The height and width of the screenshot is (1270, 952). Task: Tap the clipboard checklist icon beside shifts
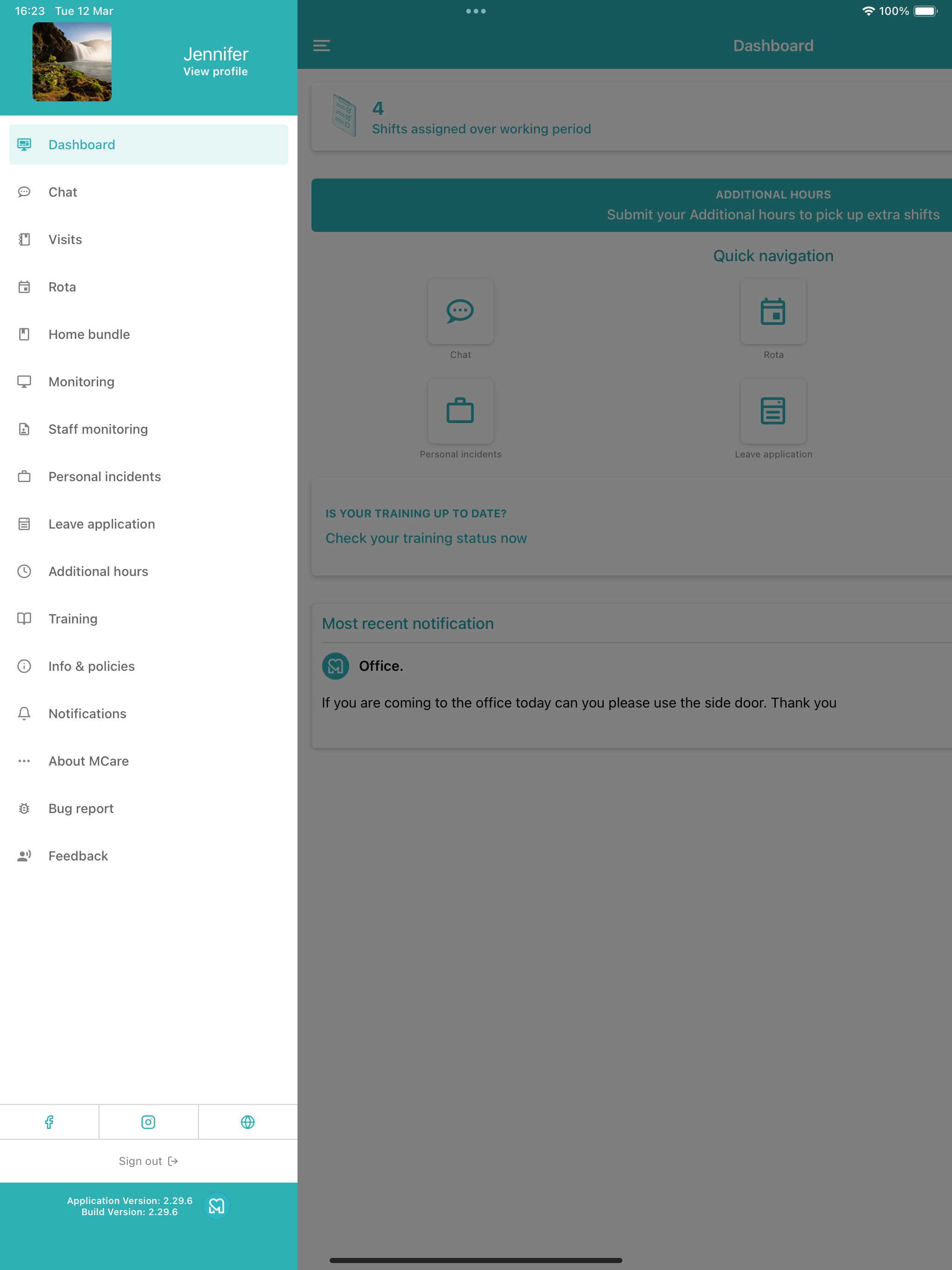[x=344, y=115]
